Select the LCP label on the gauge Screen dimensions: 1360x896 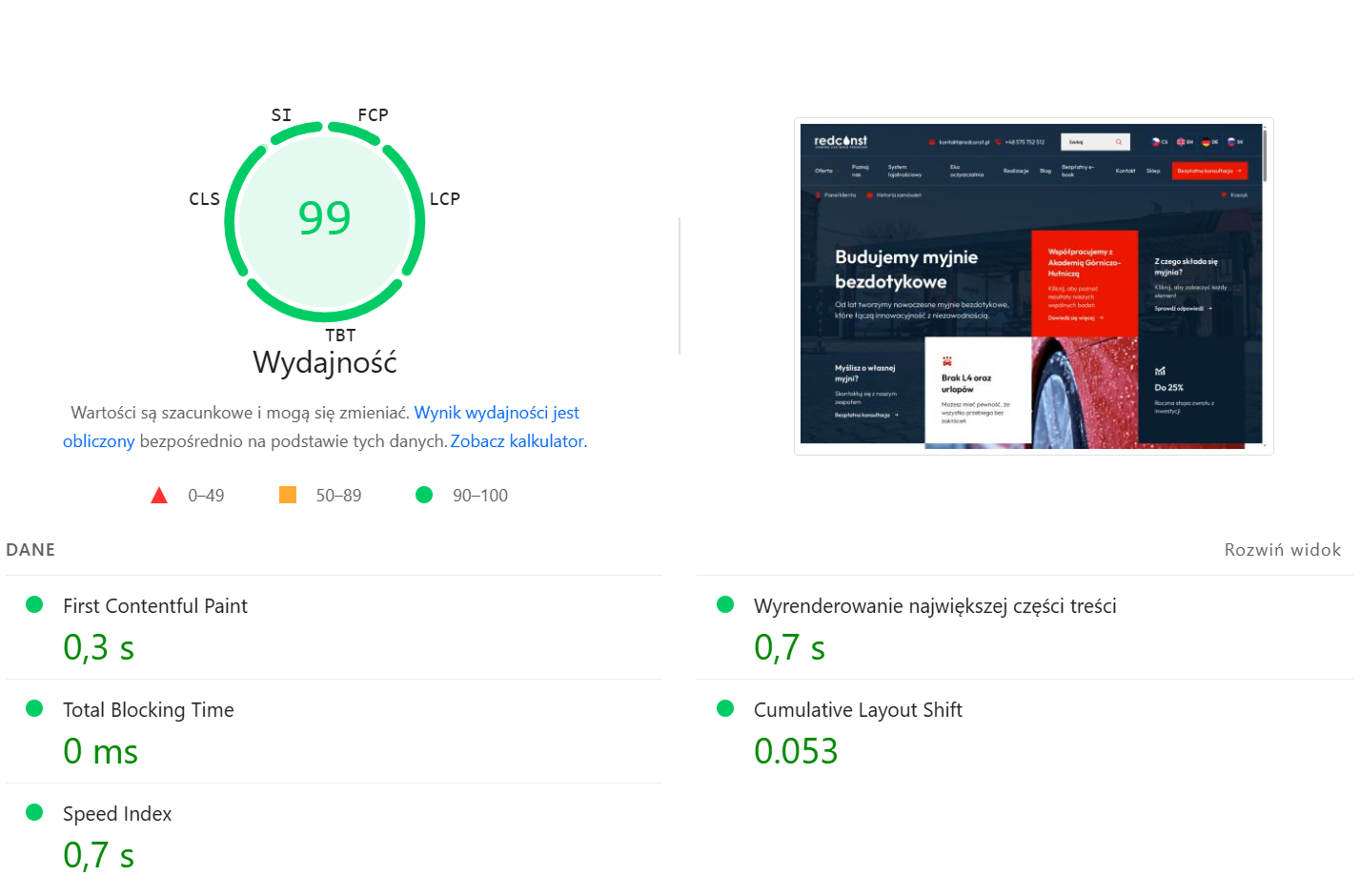tap(444, 199)
